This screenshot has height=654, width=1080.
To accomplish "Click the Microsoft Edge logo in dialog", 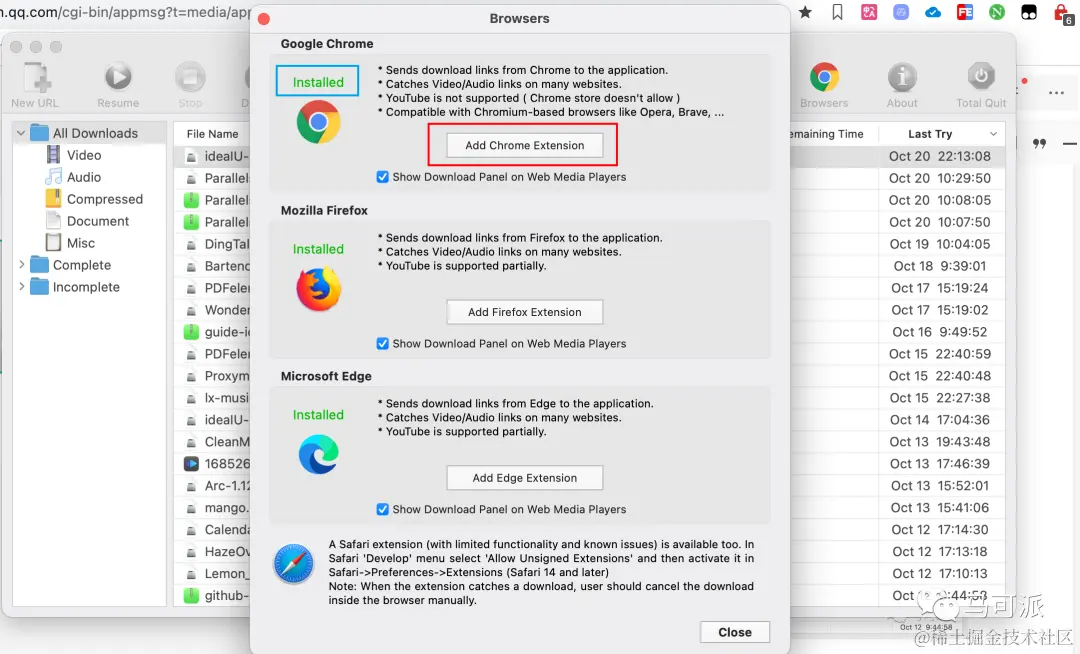I will (318, 454).
